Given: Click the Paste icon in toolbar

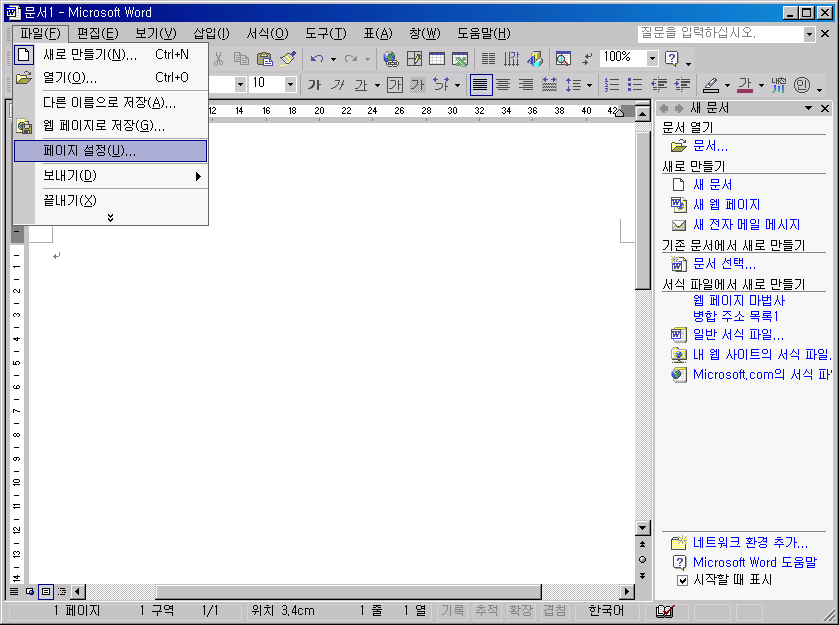Looking at the screenshot, I should click(265, 58).
